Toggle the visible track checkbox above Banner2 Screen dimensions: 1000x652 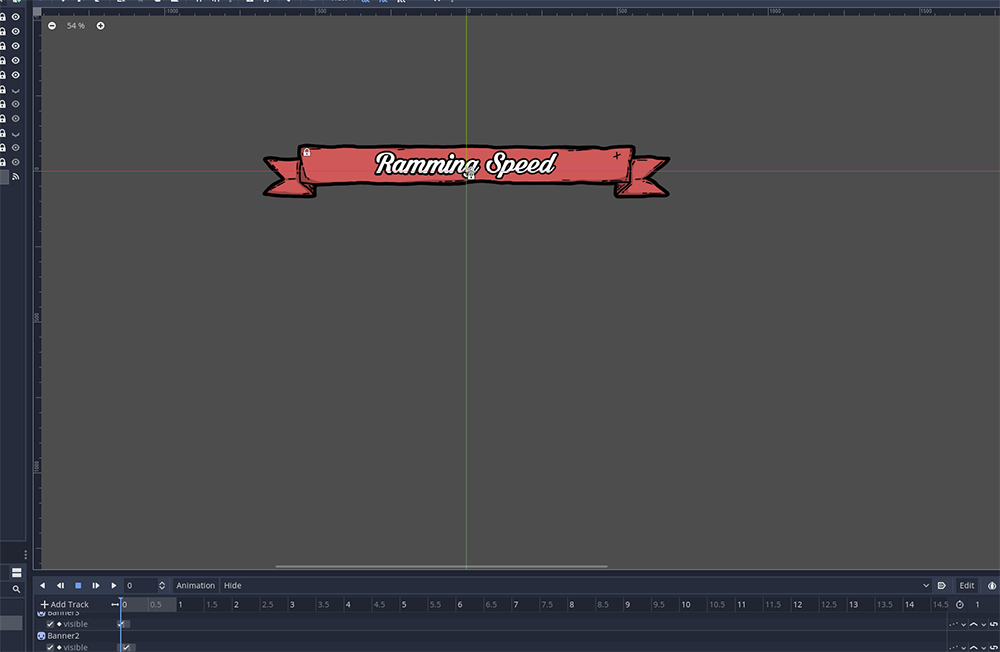point(51,624)
